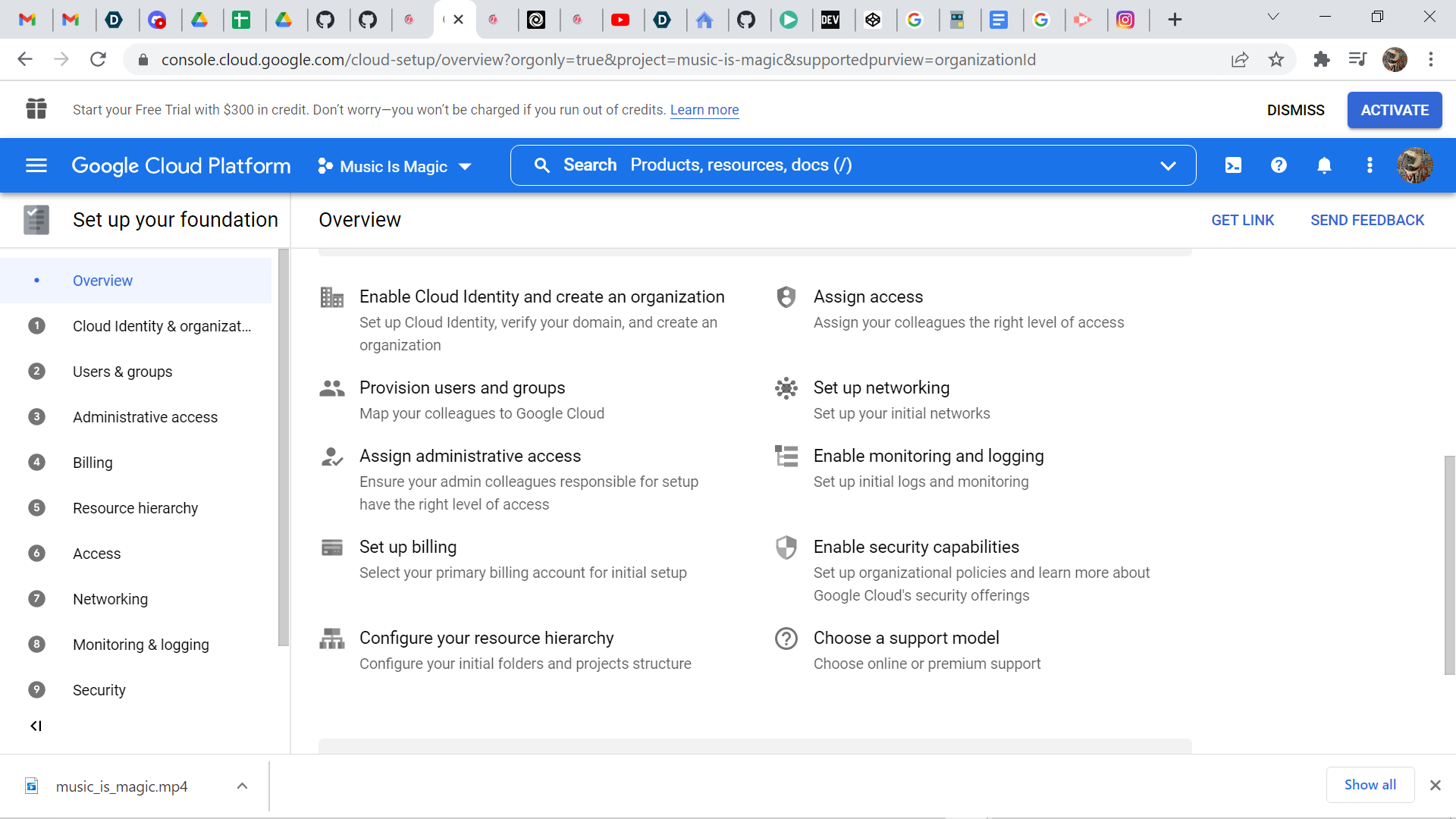
Task: Select Billing step in sidebar
Action: coord(93,463)
